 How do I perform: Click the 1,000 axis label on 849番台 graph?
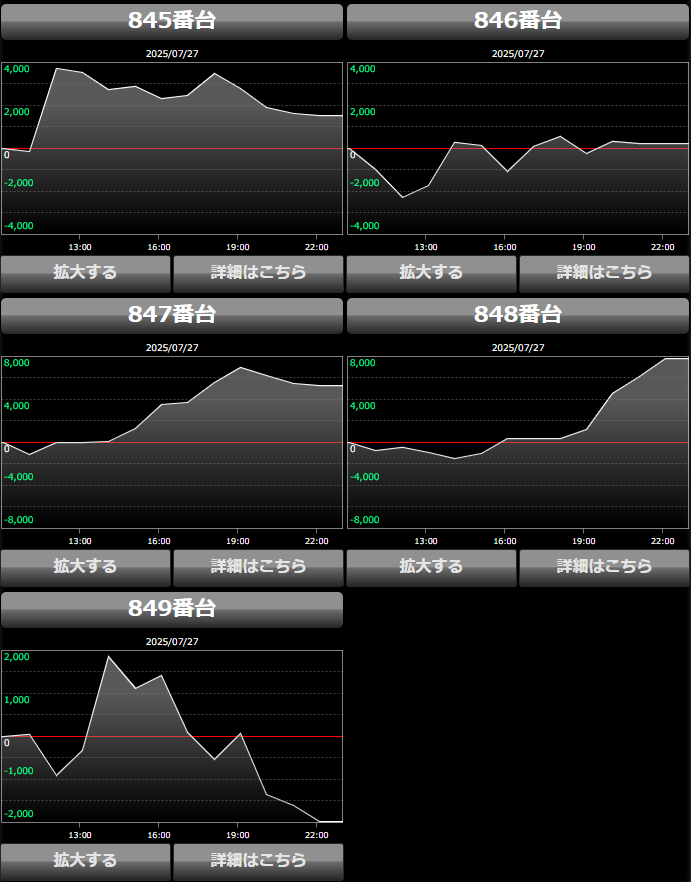coord(16,700)
